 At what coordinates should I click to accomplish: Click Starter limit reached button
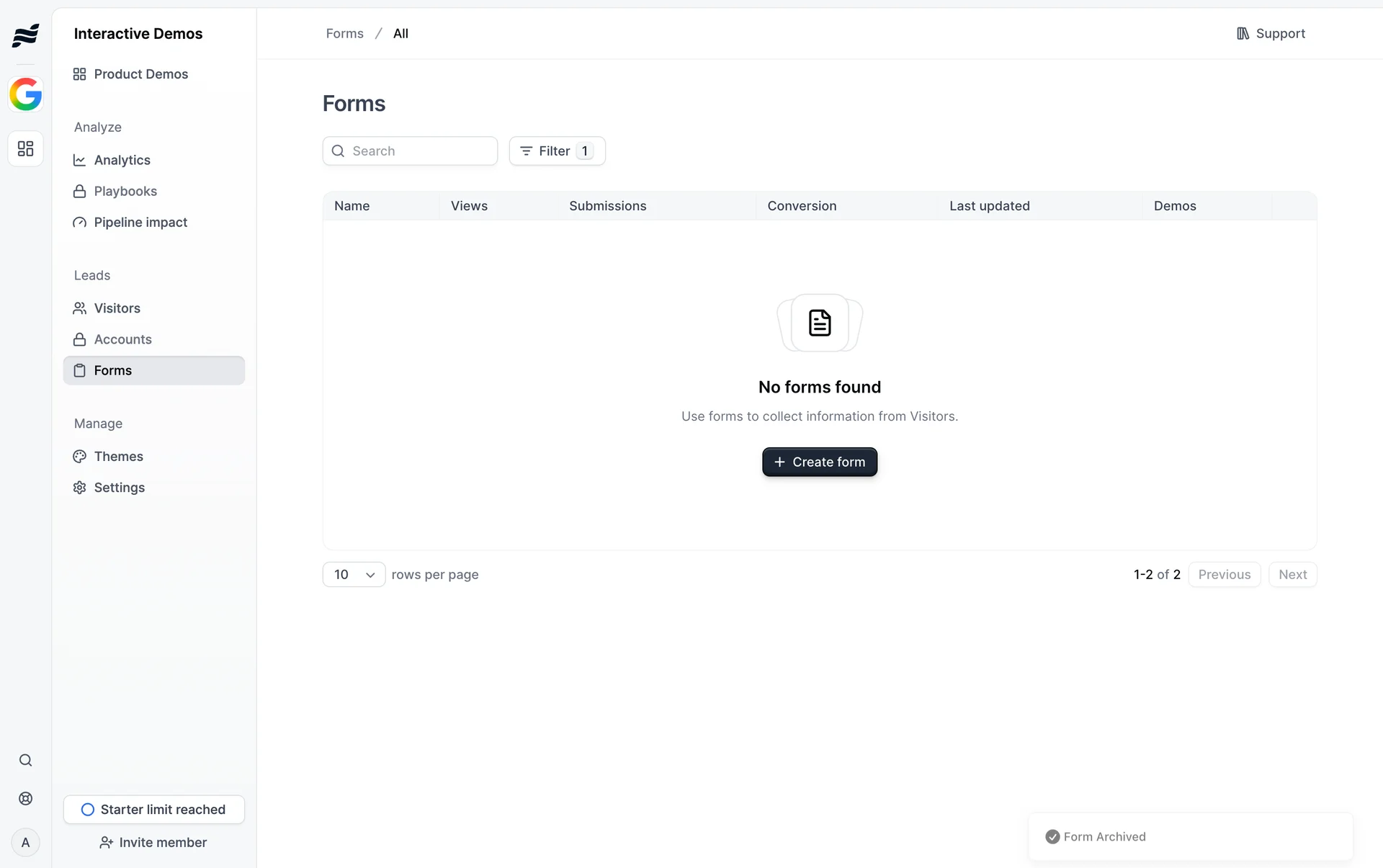coord(153,809)
